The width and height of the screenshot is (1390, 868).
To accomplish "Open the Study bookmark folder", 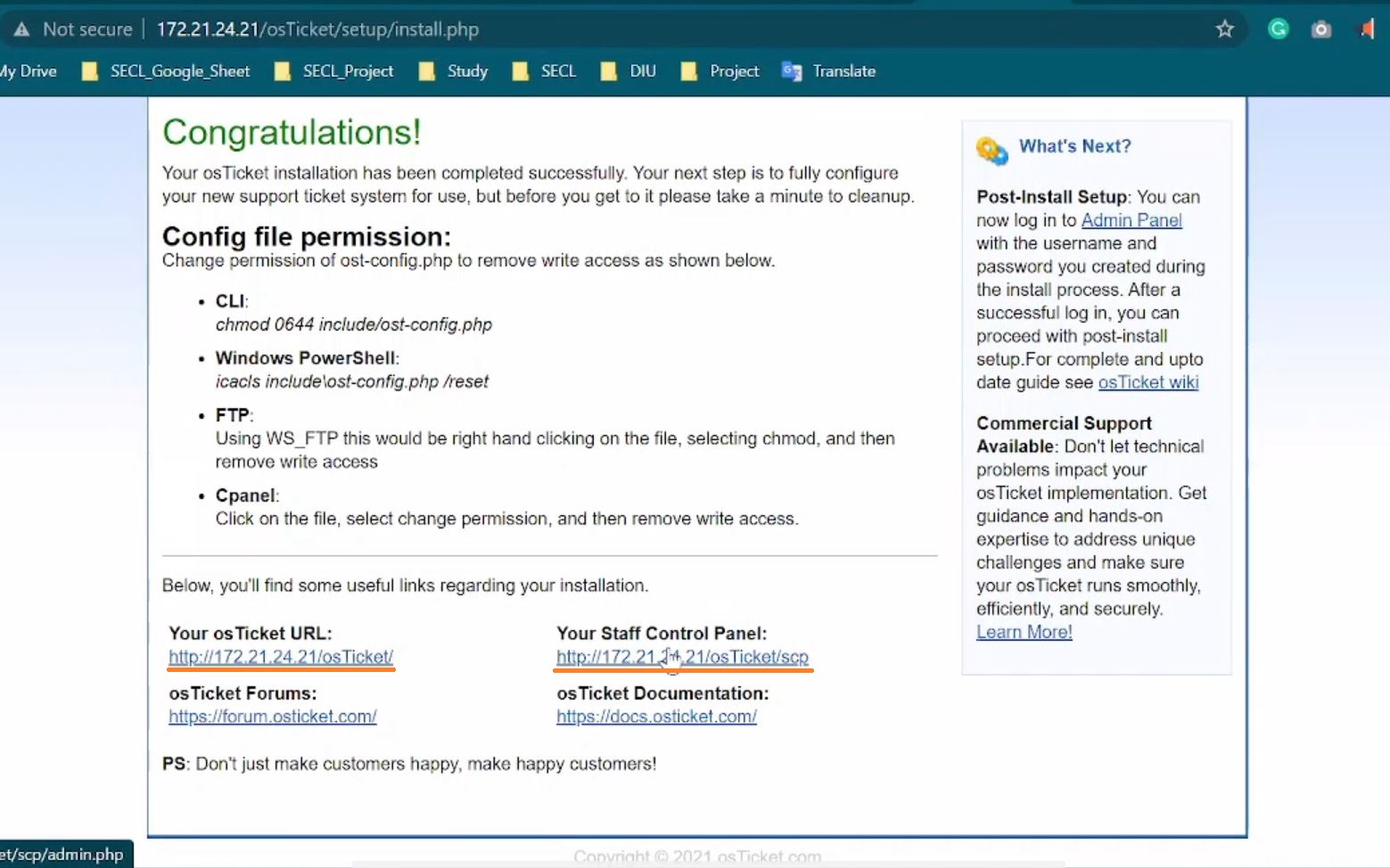I will point(454,71).
